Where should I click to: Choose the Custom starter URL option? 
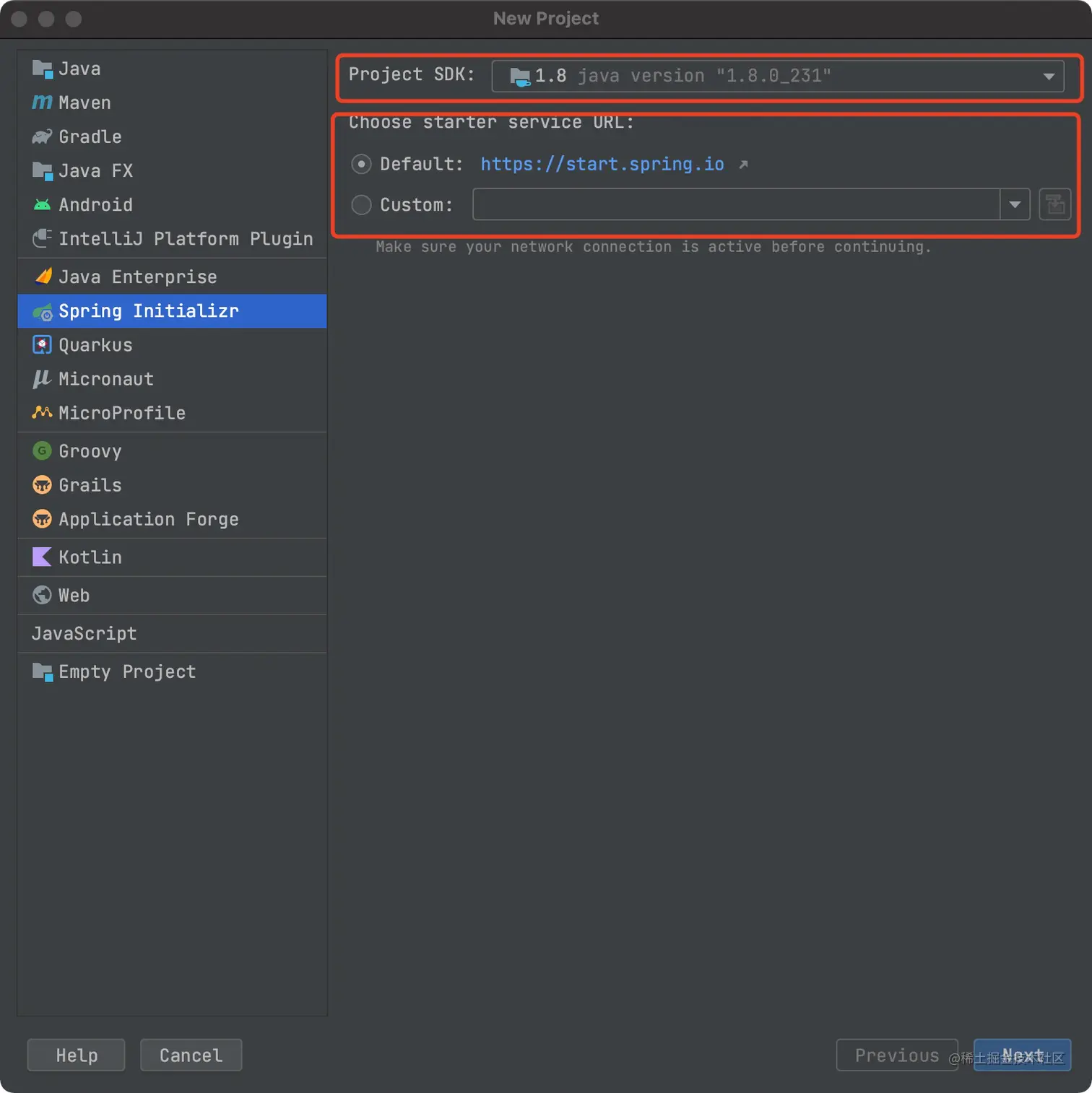[x=361, y=204]
